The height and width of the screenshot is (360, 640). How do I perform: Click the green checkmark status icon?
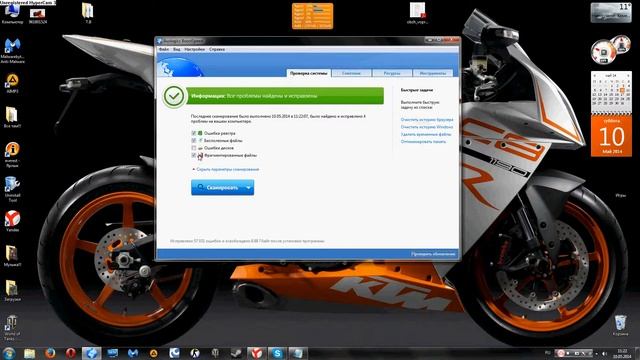tap(174, 96)
